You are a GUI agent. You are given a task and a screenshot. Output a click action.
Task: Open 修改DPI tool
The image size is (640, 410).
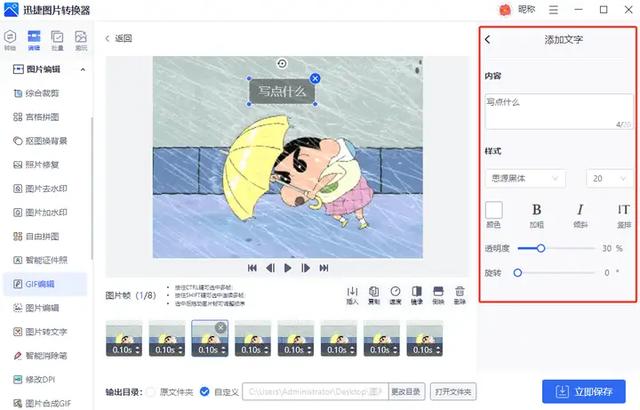coord(34,379)
